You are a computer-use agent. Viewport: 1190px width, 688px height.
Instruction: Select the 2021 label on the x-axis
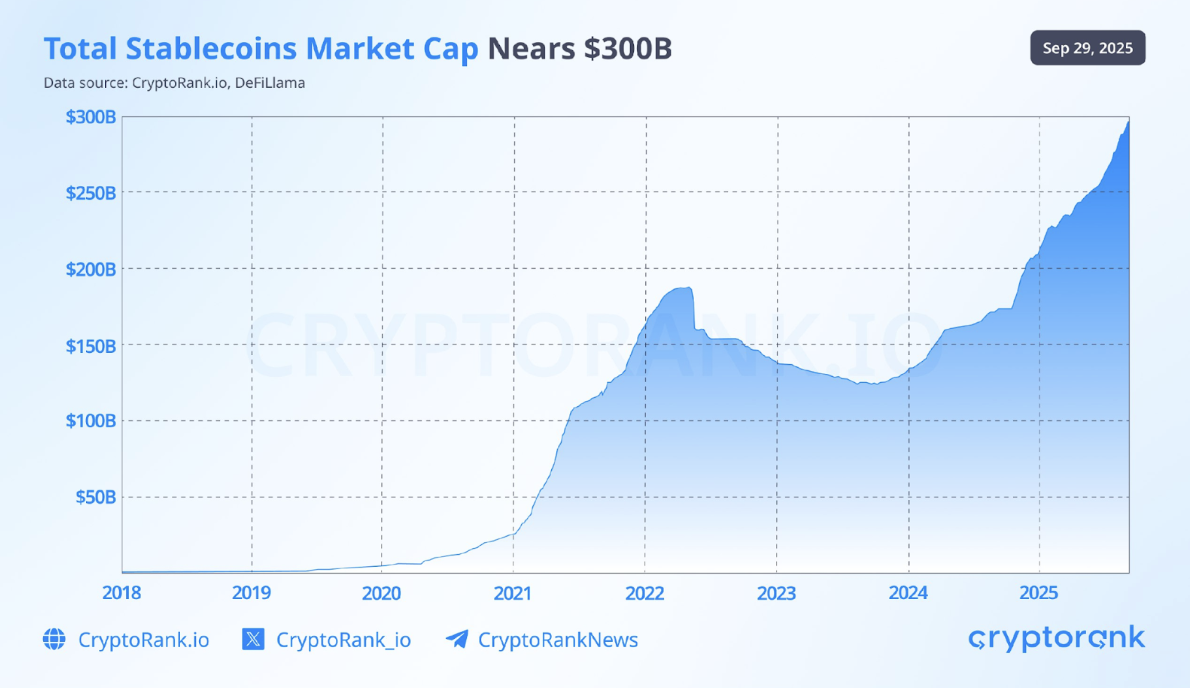point(513,592)
